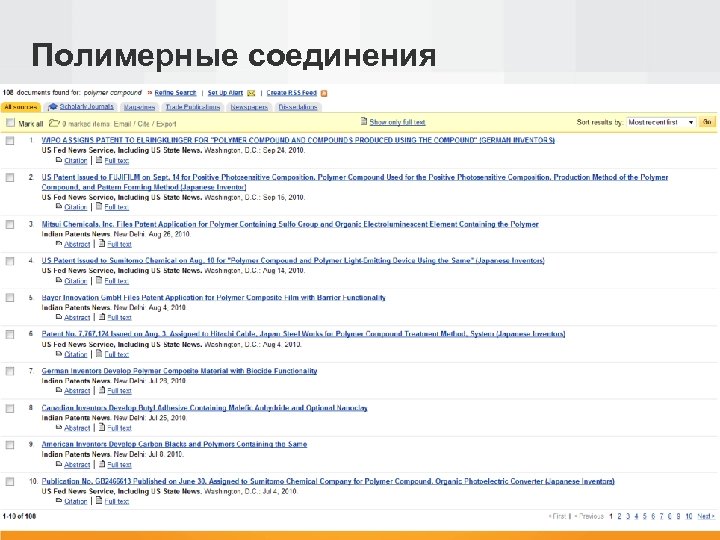Image resolution: width=720 pixels, height=540 pixels.
Task: Go to results page 2
Action: [619, 517]
